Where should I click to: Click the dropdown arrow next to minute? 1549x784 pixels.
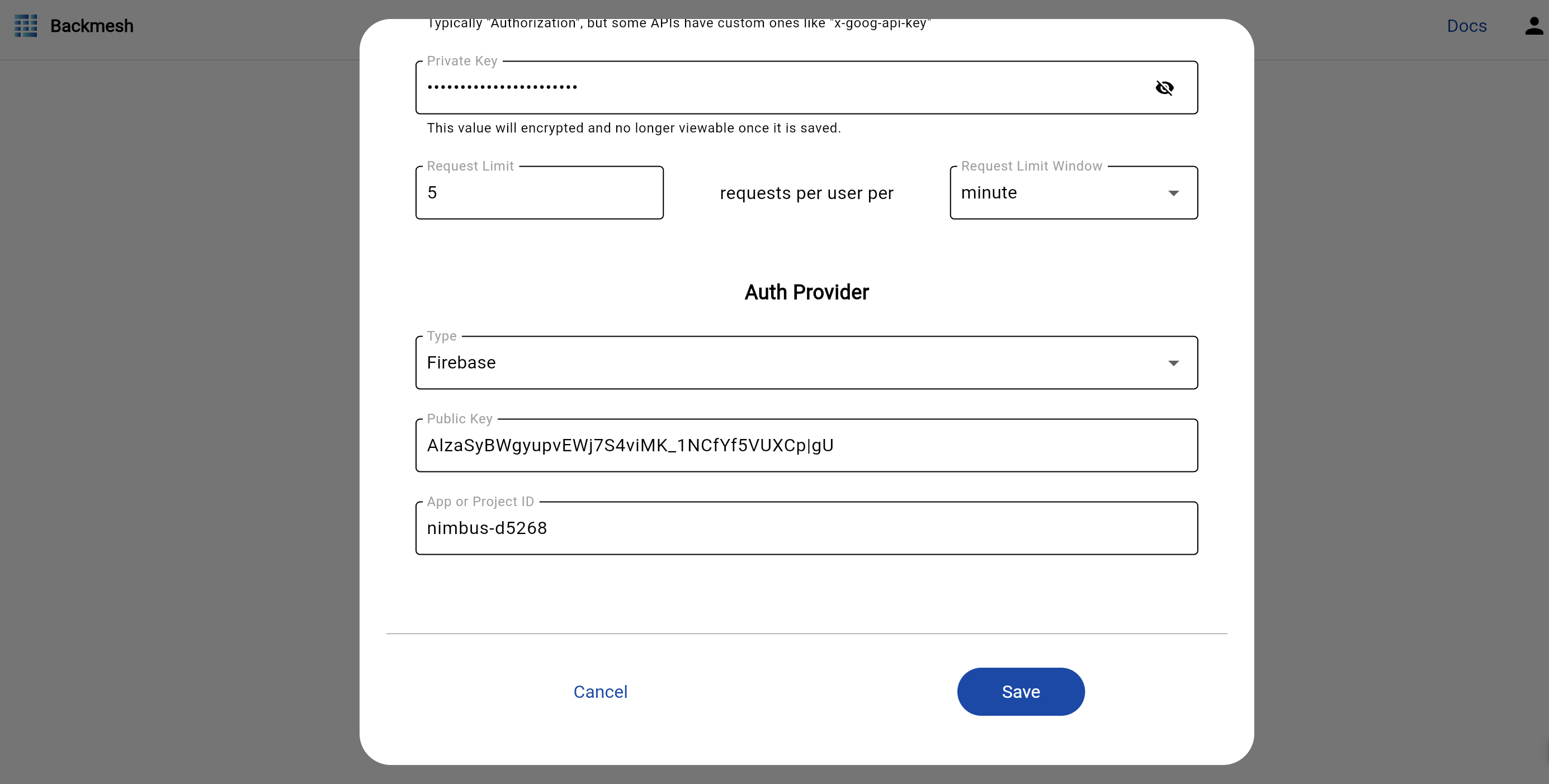point(1174,193)
